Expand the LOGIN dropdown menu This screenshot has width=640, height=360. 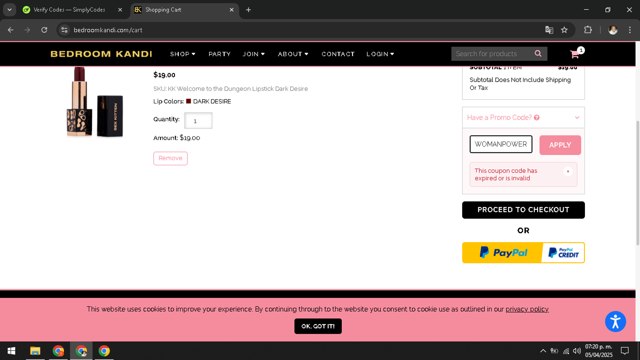380,54
